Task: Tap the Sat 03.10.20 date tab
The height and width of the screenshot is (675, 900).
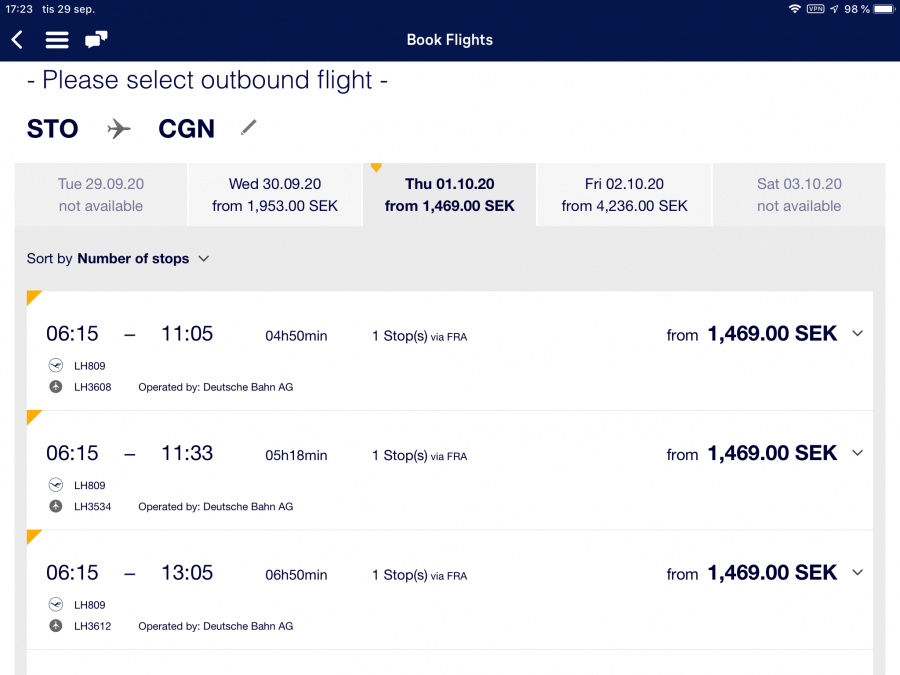Action: (x=799, y=195)
